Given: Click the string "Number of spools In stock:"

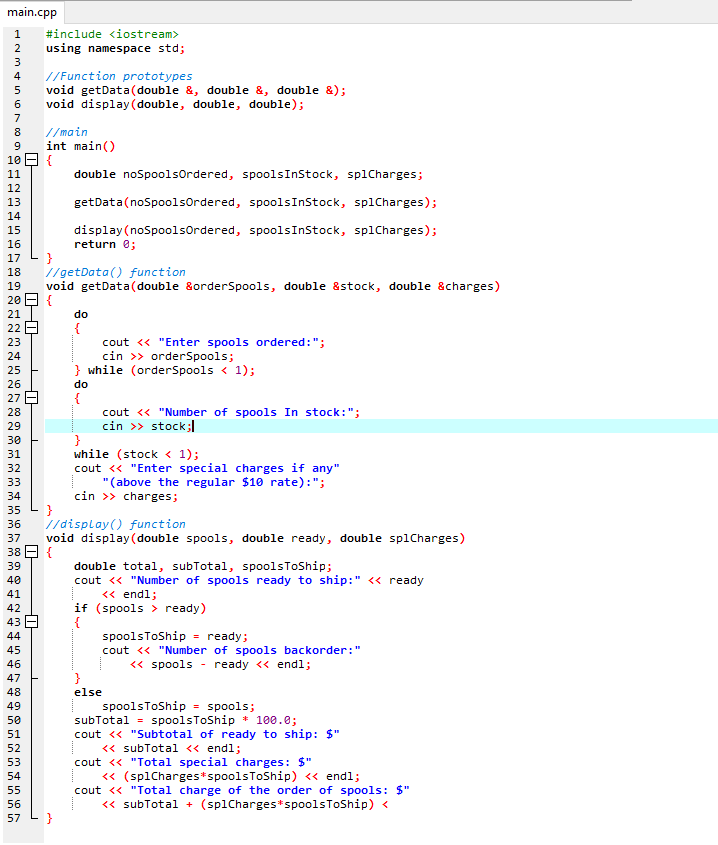Looking at the screenshot, I should click(256, 412).
